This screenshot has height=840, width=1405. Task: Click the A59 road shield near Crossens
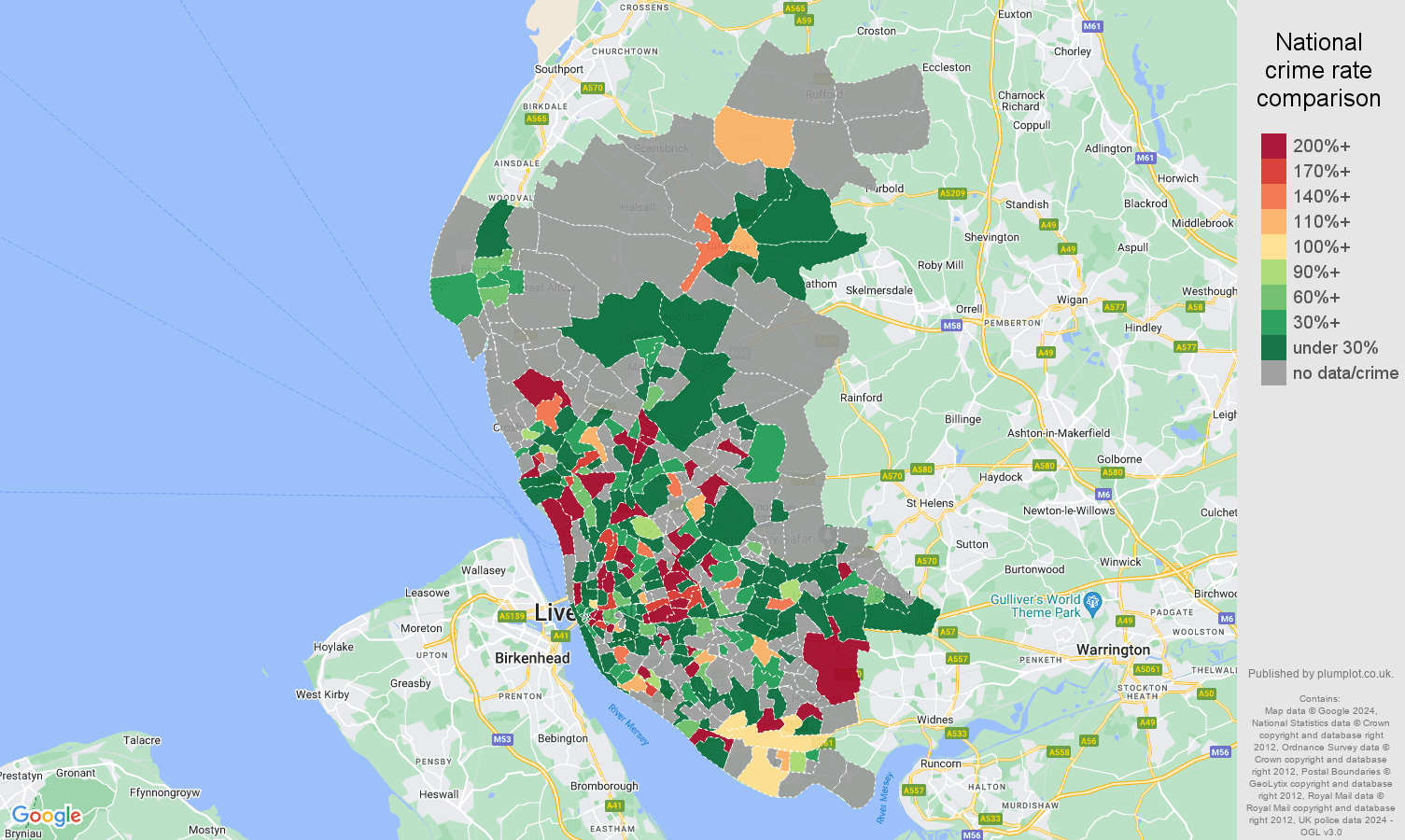point(804,20)
